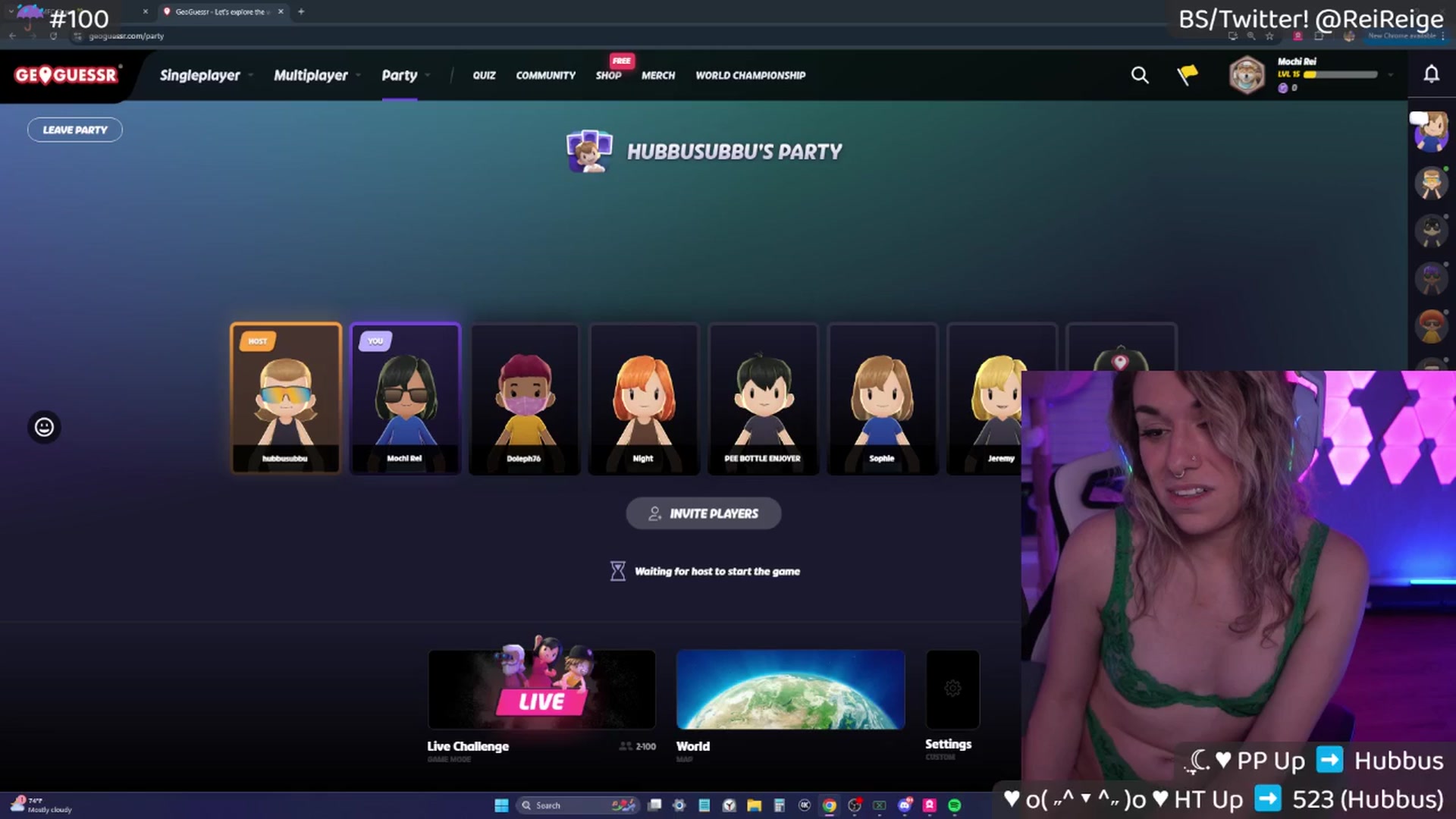
Task: Open Calculator from the taskbar
Action: (779, 805)
